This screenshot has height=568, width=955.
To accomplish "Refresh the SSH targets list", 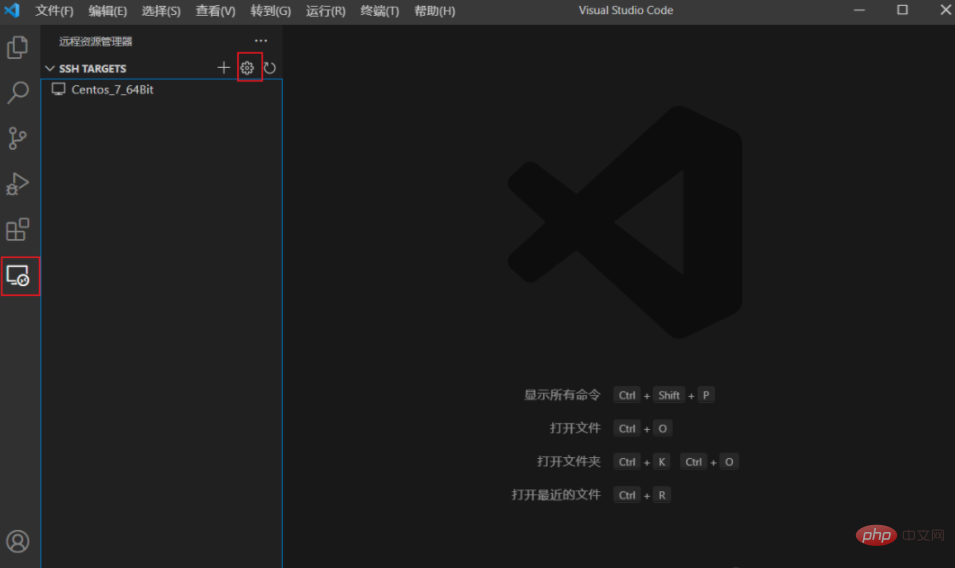I will pos(270,68).
